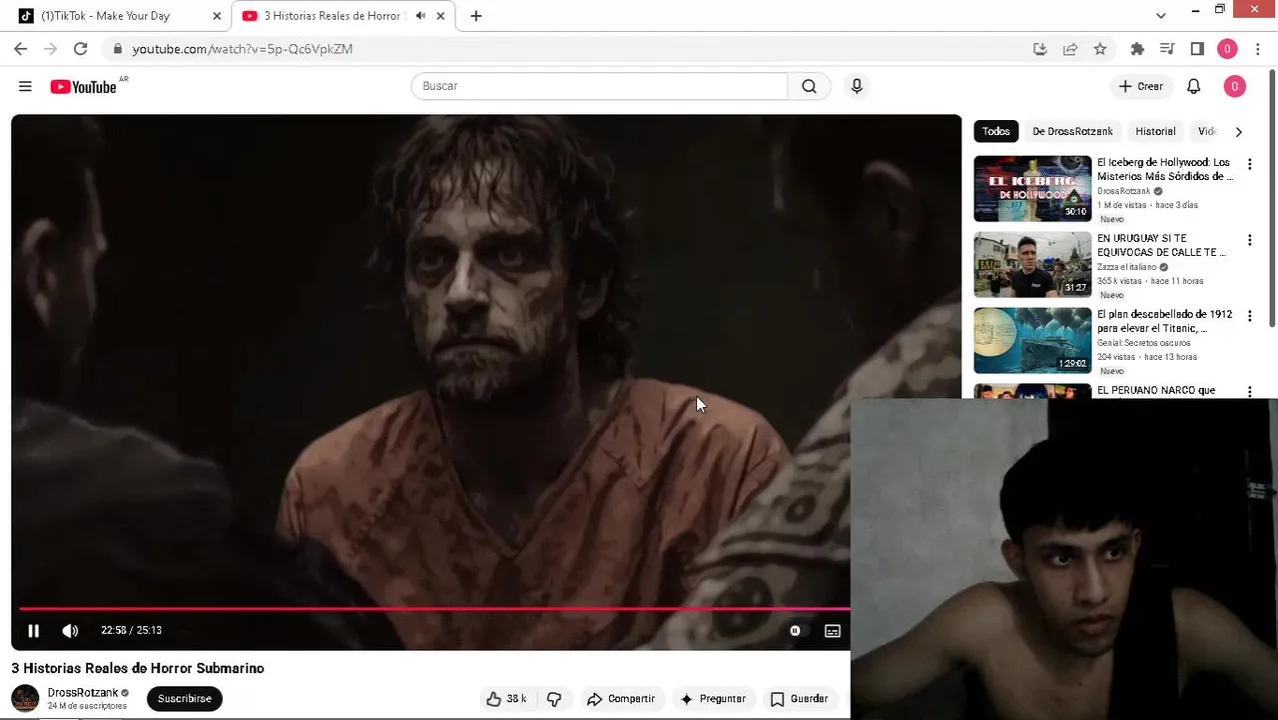Install app icon in address bar
The height and width of the screenshot is (720, 1278).
coord(1040,49)
